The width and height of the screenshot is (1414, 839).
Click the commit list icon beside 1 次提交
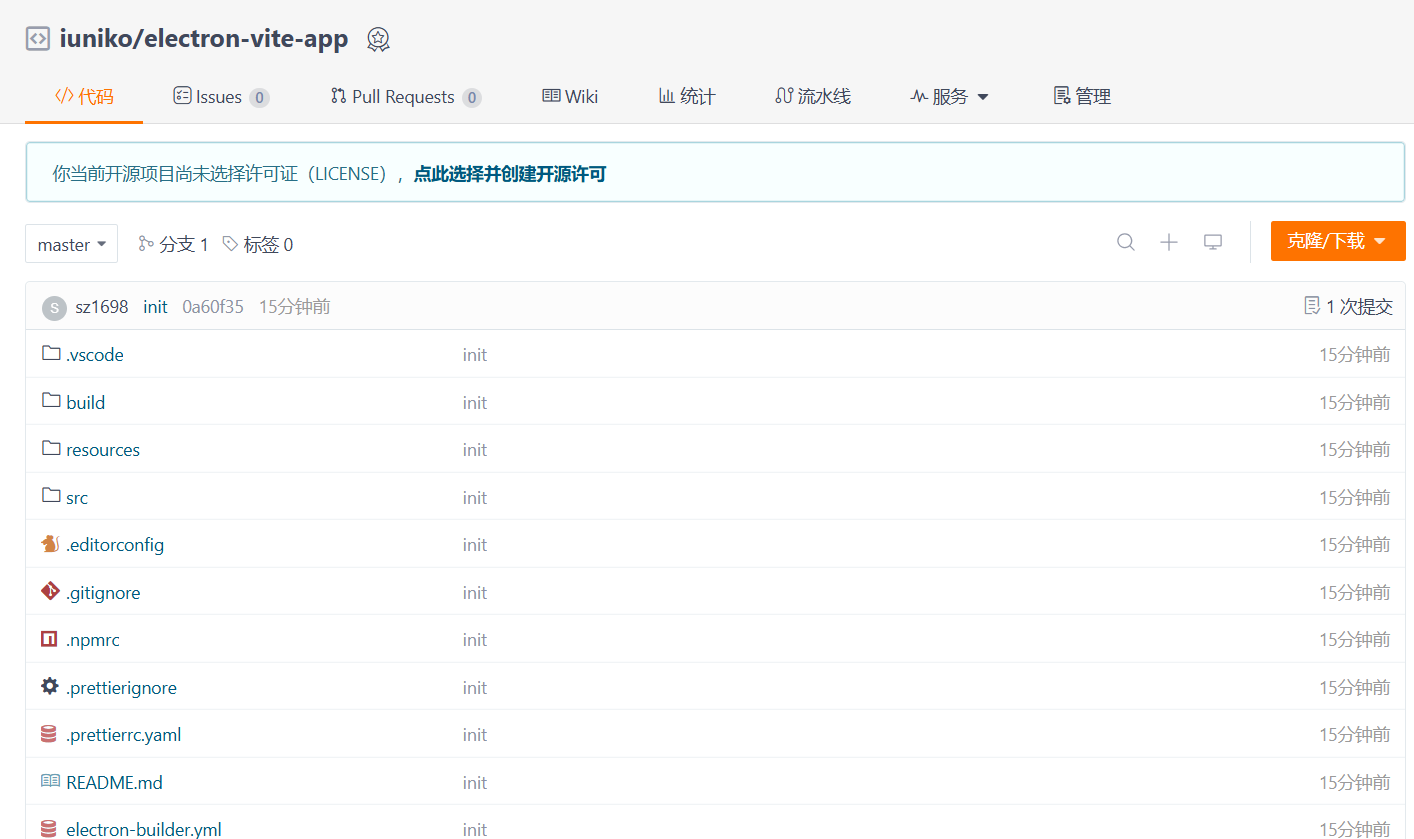pyautogui.click(x=1312, y=305)
